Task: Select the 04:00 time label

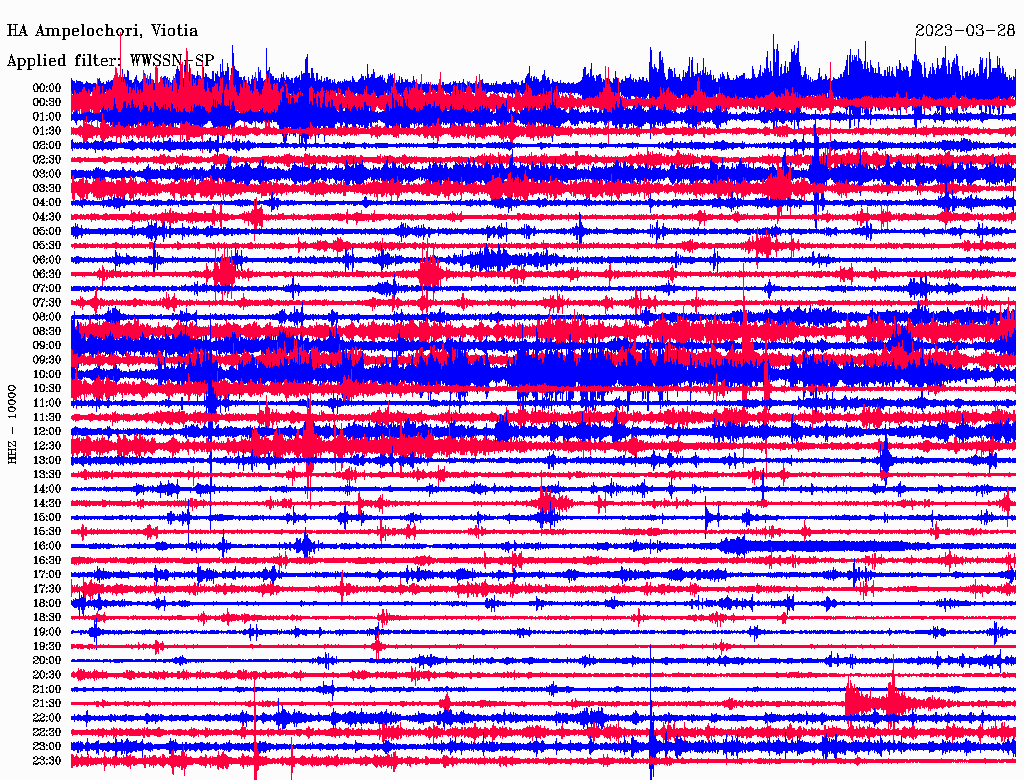Action: point(47,203)
